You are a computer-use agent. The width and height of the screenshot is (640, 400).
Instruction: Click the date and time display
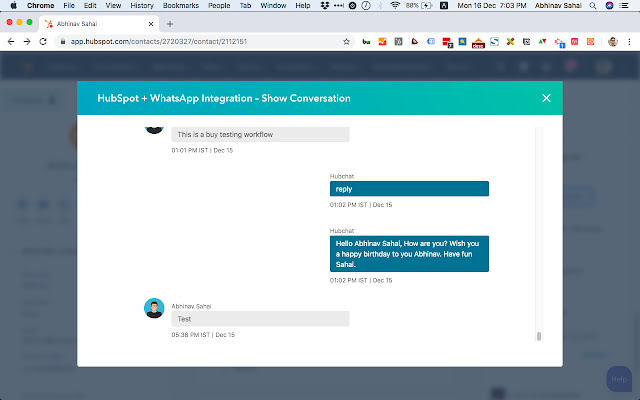[491, 5]
